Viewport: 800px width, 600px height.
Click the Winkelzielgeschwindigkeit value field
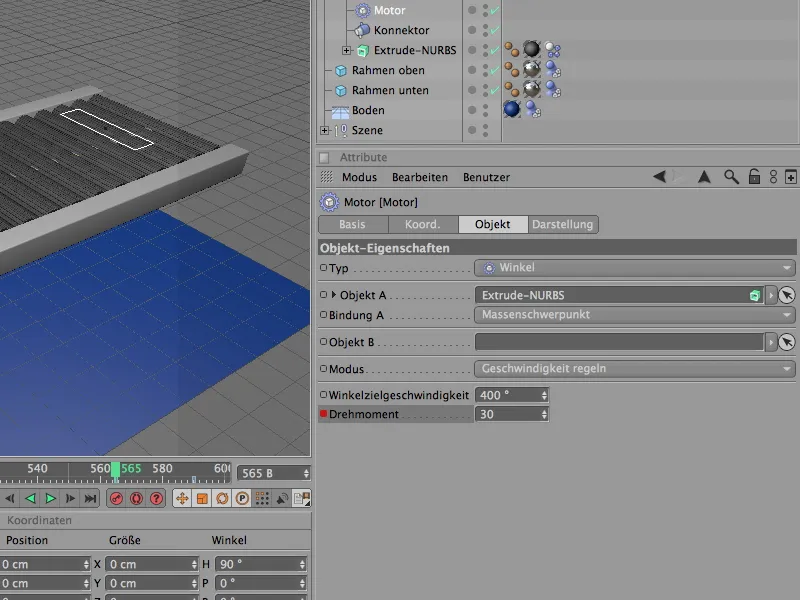(506, 395)
